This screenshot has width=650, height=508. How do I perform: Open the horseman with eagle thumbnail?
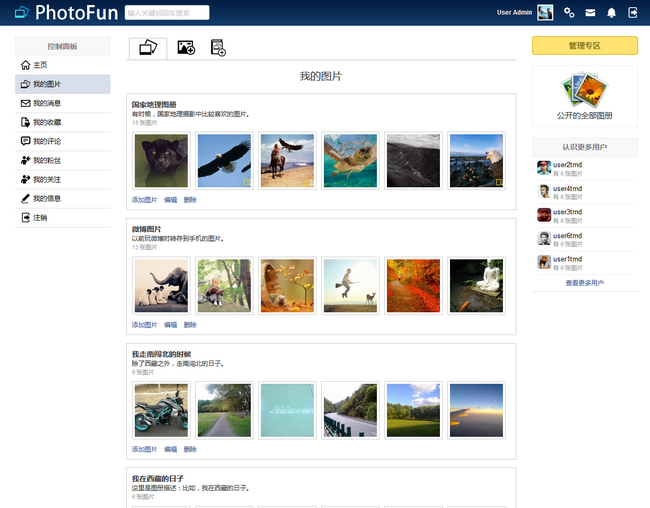tap(287, 161)
